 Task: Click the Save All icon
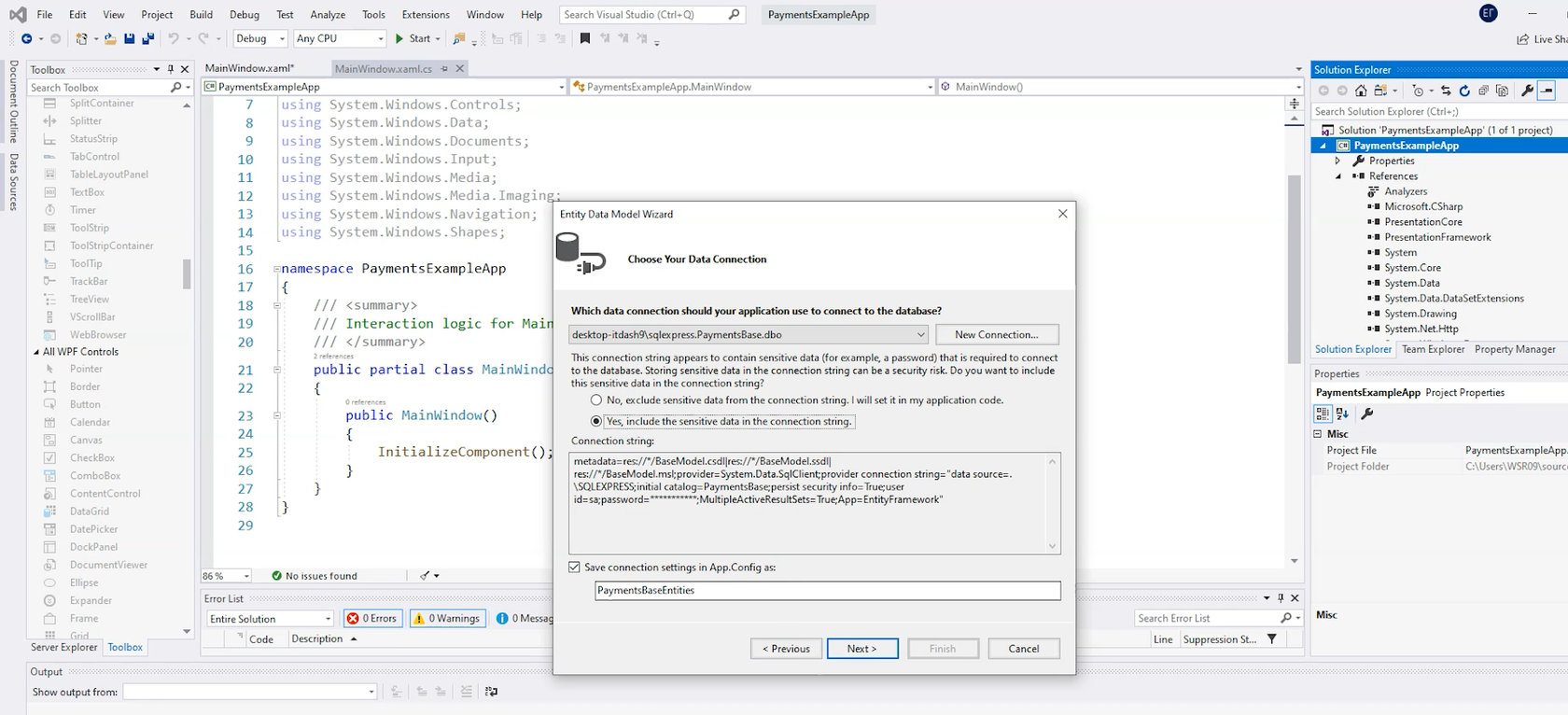[x=147, y=38]
